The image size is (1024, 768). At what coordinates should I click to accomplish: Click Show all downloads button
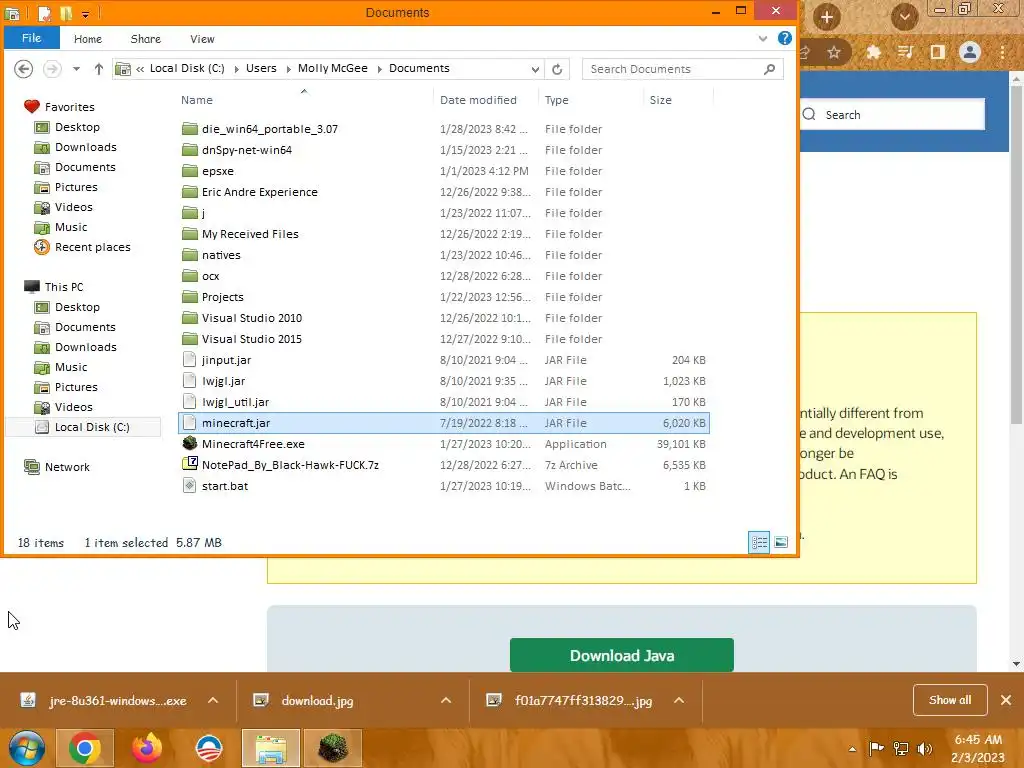pyautogui.click(x=950, y=700)
